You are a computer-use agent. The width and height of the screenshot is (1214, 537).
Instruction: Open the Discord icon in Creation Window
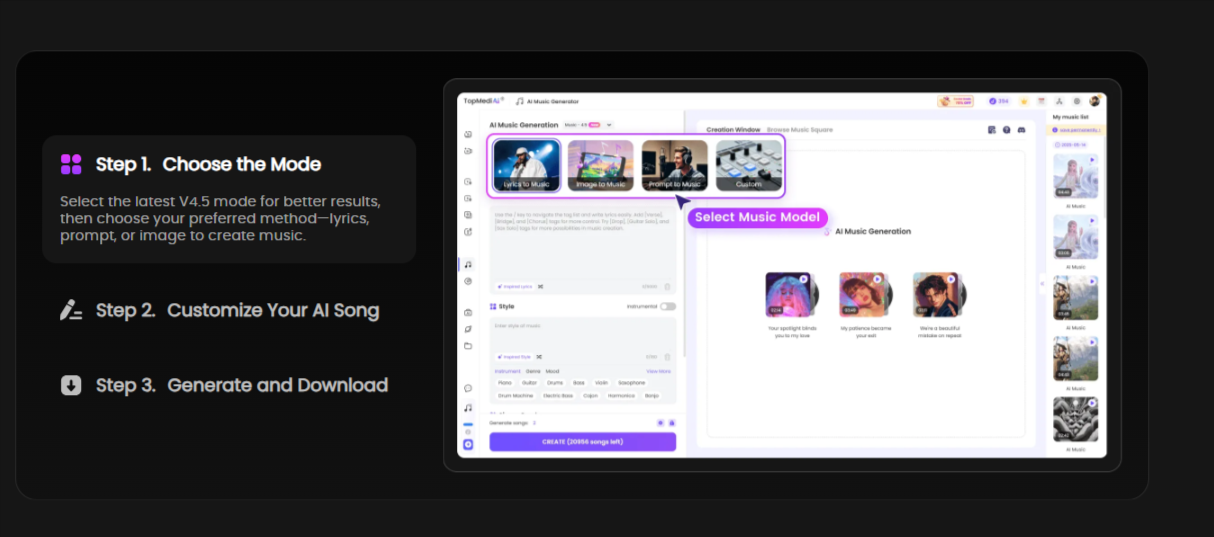click(1020, 130)
